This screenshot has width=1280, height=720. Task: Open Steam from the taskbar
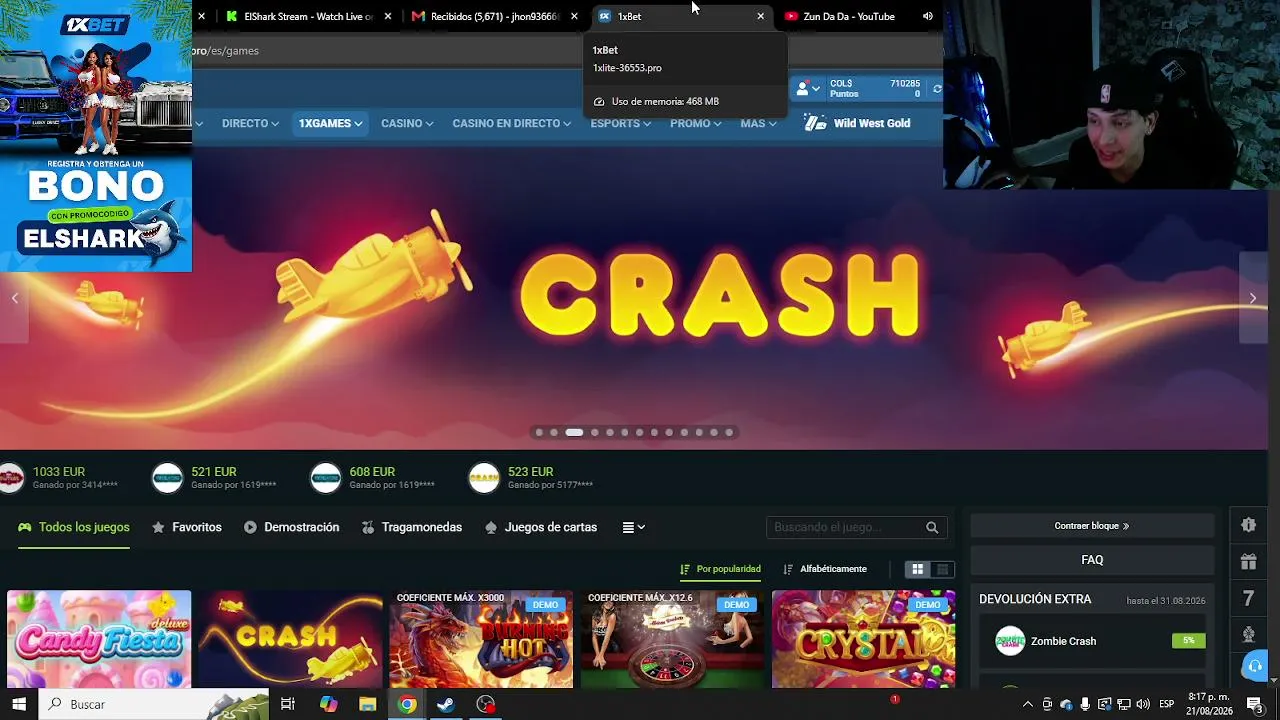coord(446,704)
